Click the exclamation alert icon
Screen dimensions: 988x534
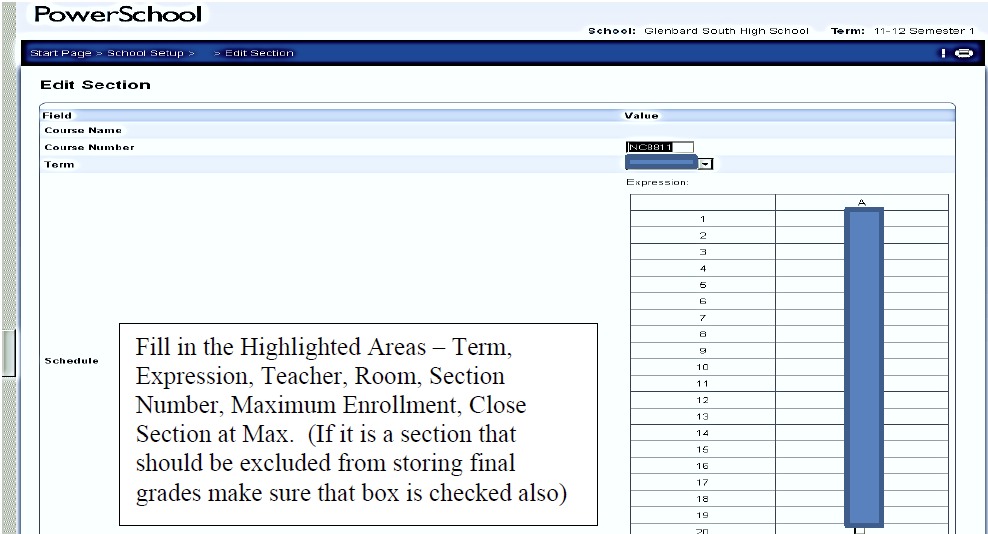pyautogui.click(x=943, y=53)
